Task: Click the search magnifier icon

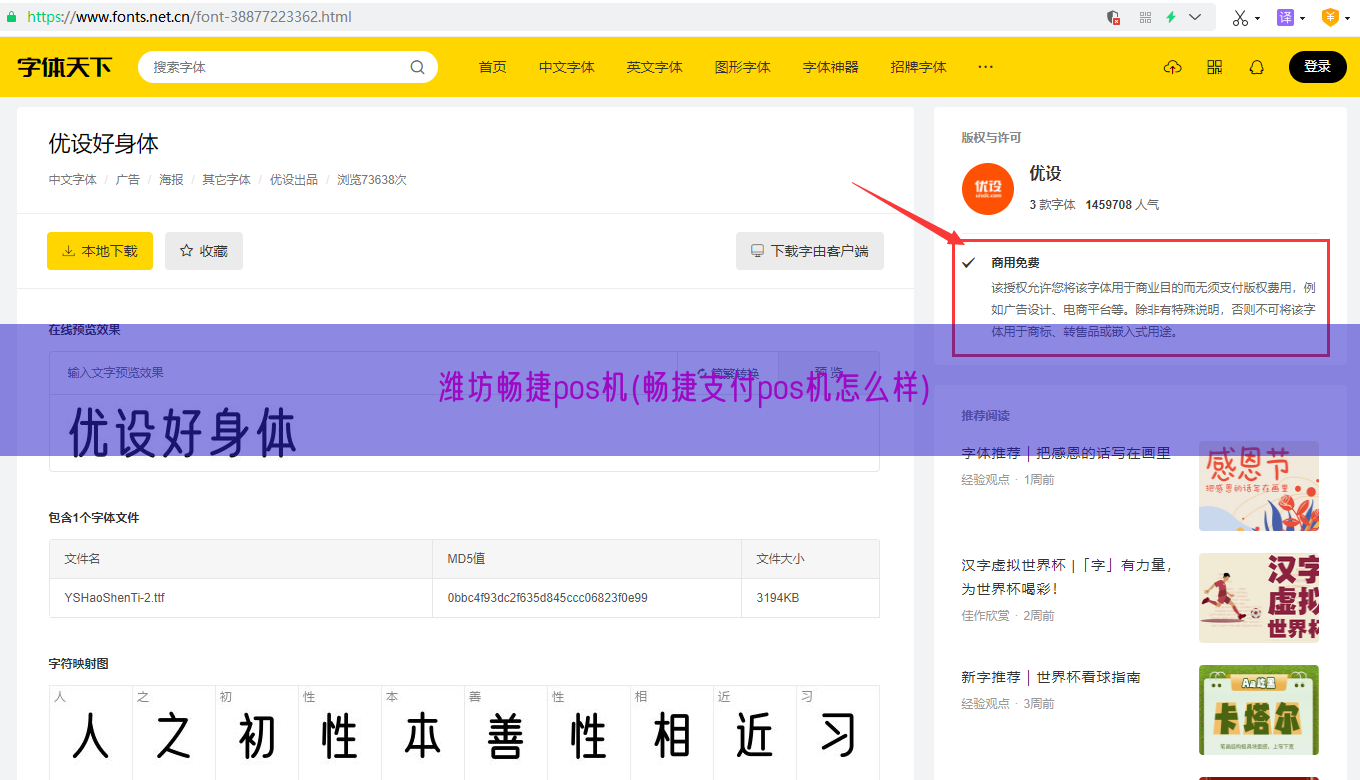Action: (417, 67)
